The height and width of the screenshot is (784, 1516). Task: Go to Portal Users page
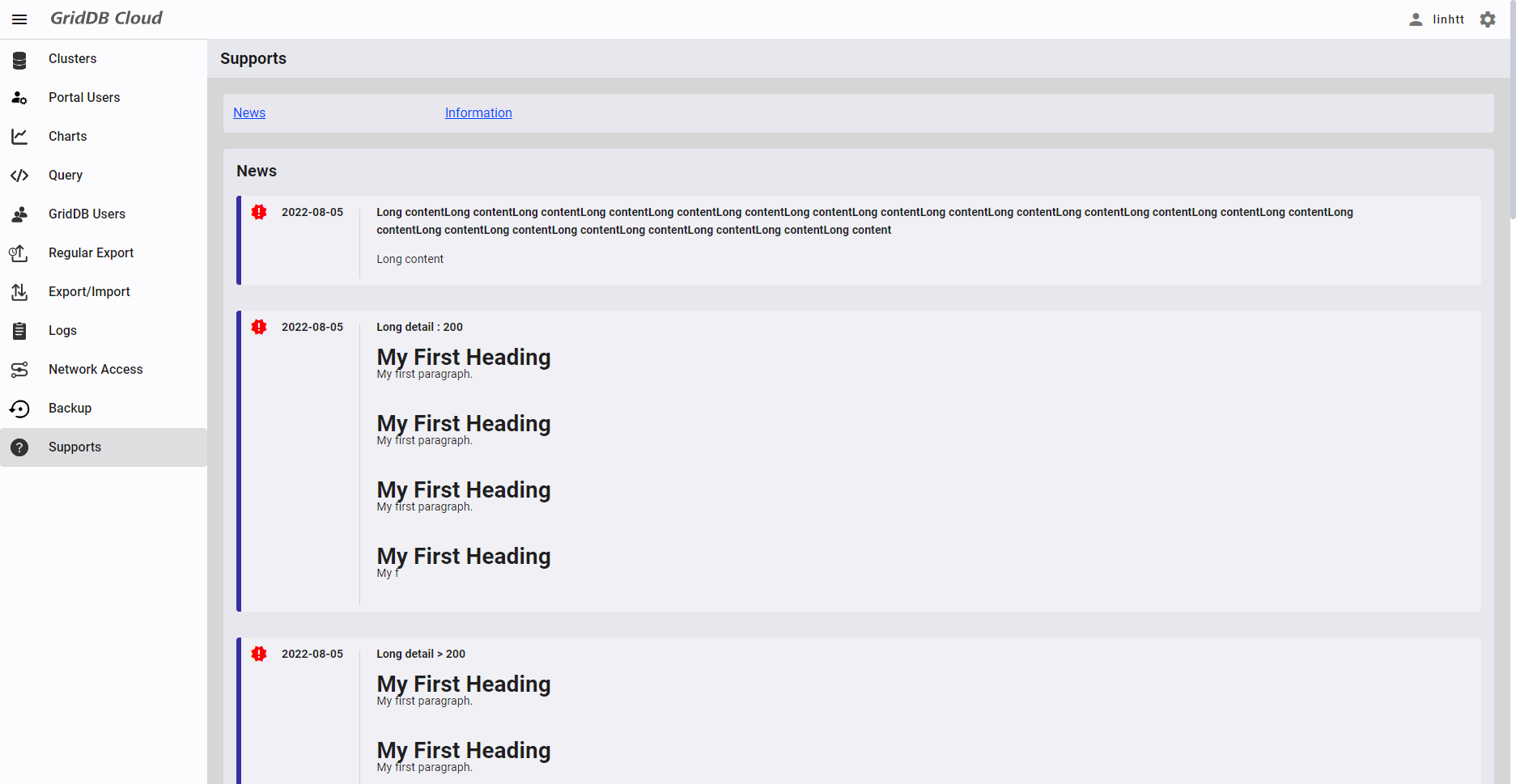104,98
